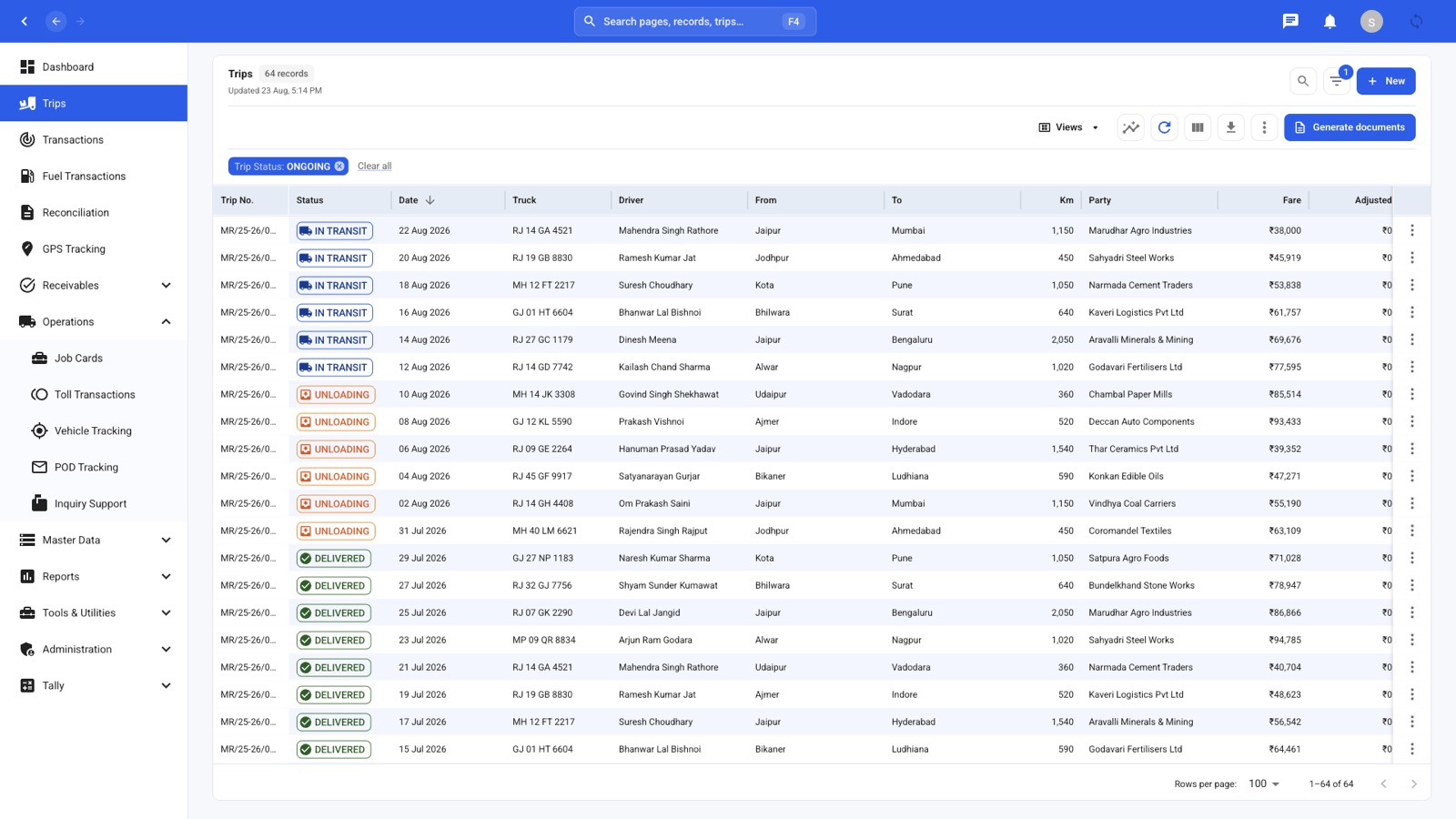The width and height of the screenshot is (1456, 819).
Task: Open the Transactions page
Action: pos(94,139)
